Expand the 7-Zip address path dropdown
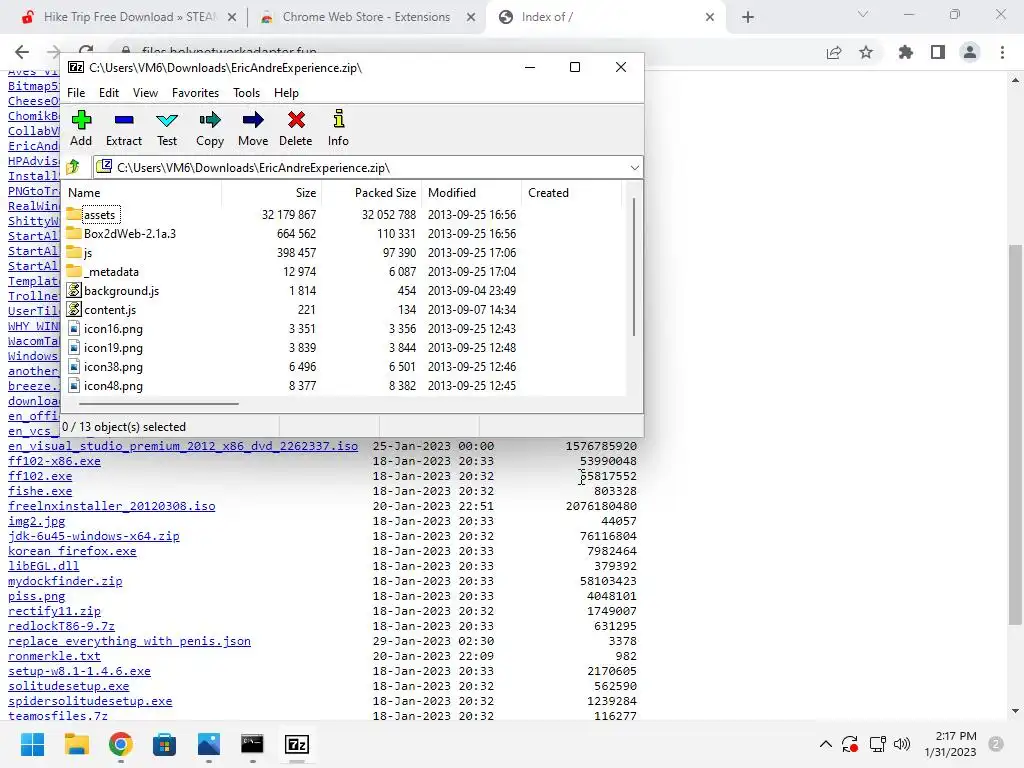 click(634, 168)
